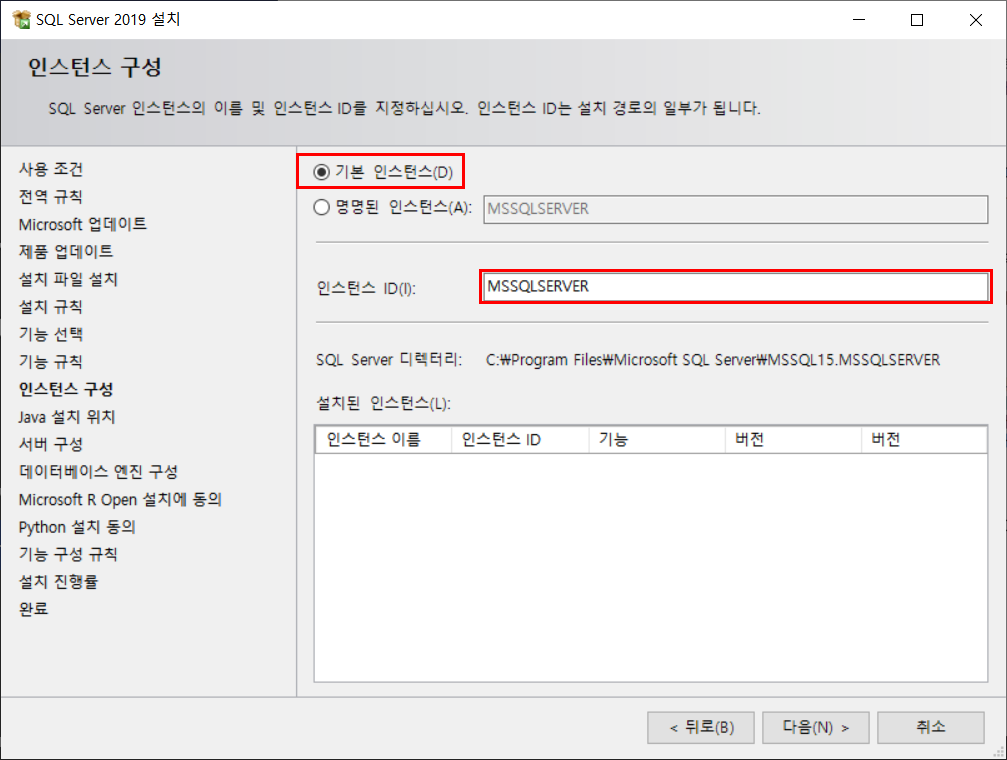Click the 인스턴스 이름 column header
The width and height of the screenshot is (1007, 760).
coord(383,439)
